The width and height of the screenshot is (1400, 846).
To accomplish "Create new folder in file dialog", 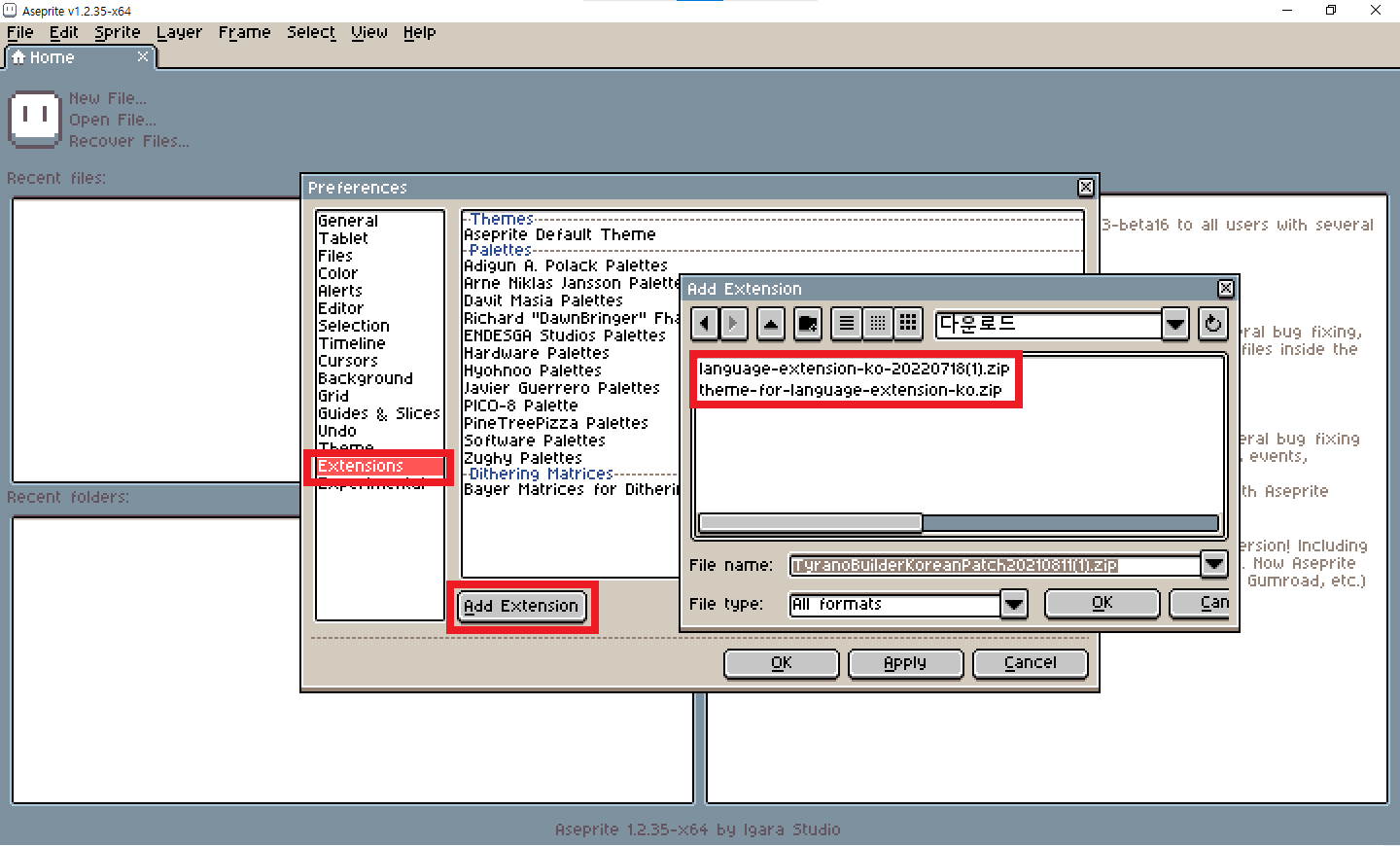I will [808, 324].
